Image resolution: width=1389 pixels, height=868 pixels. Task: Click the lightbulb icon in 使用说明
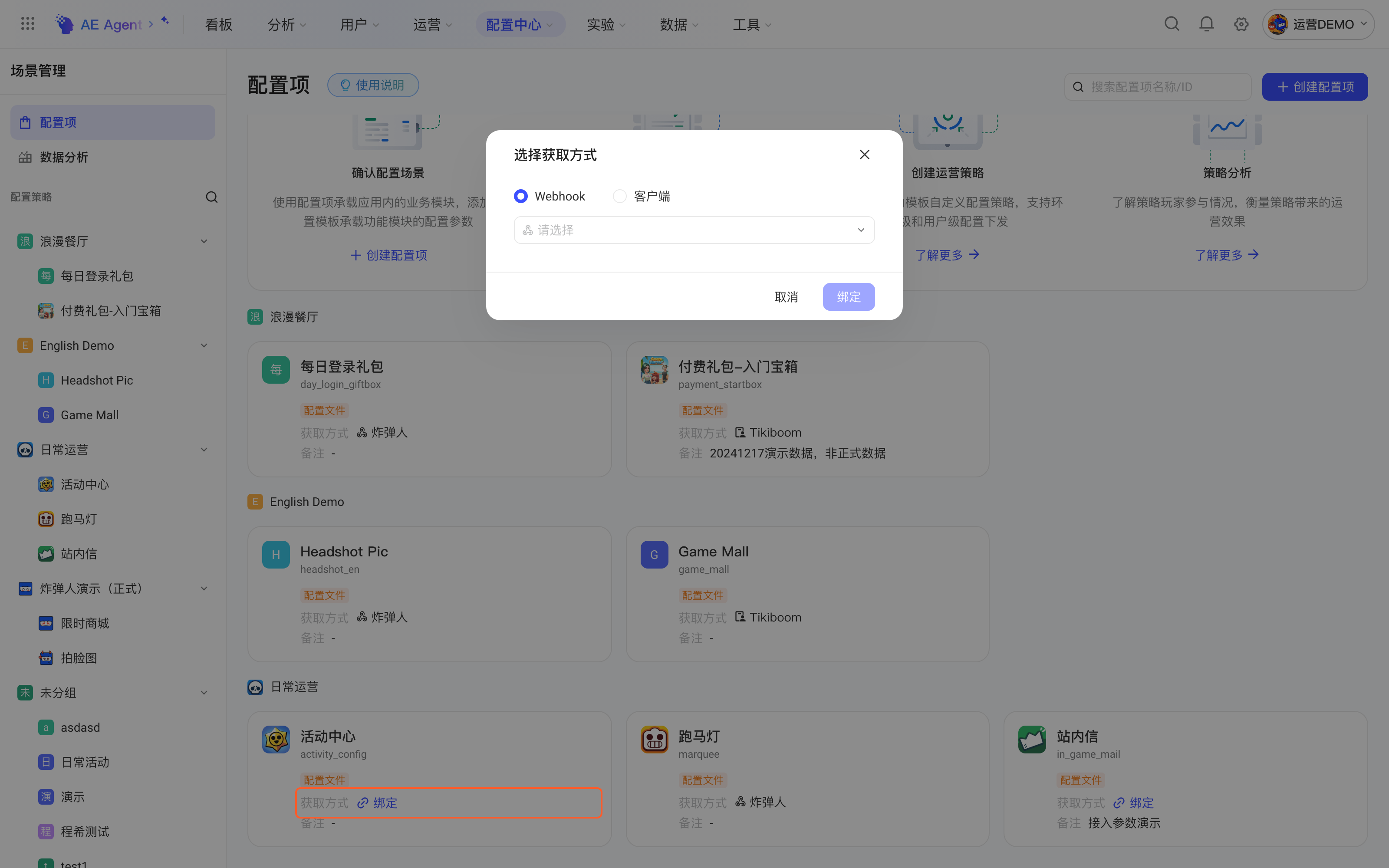(345, 85)
